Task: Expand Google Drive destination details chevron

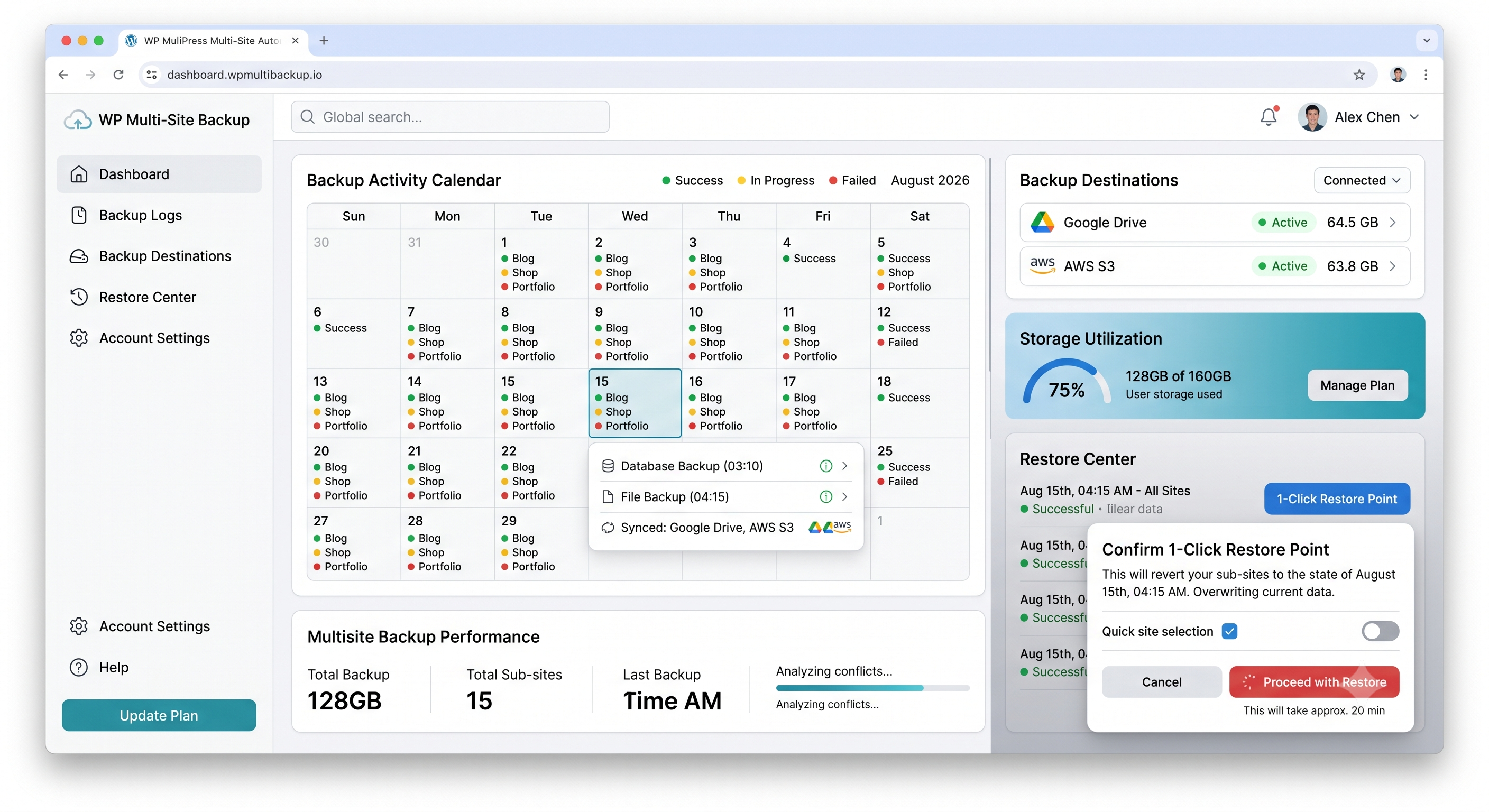Action: click(x=1392, y=223)
